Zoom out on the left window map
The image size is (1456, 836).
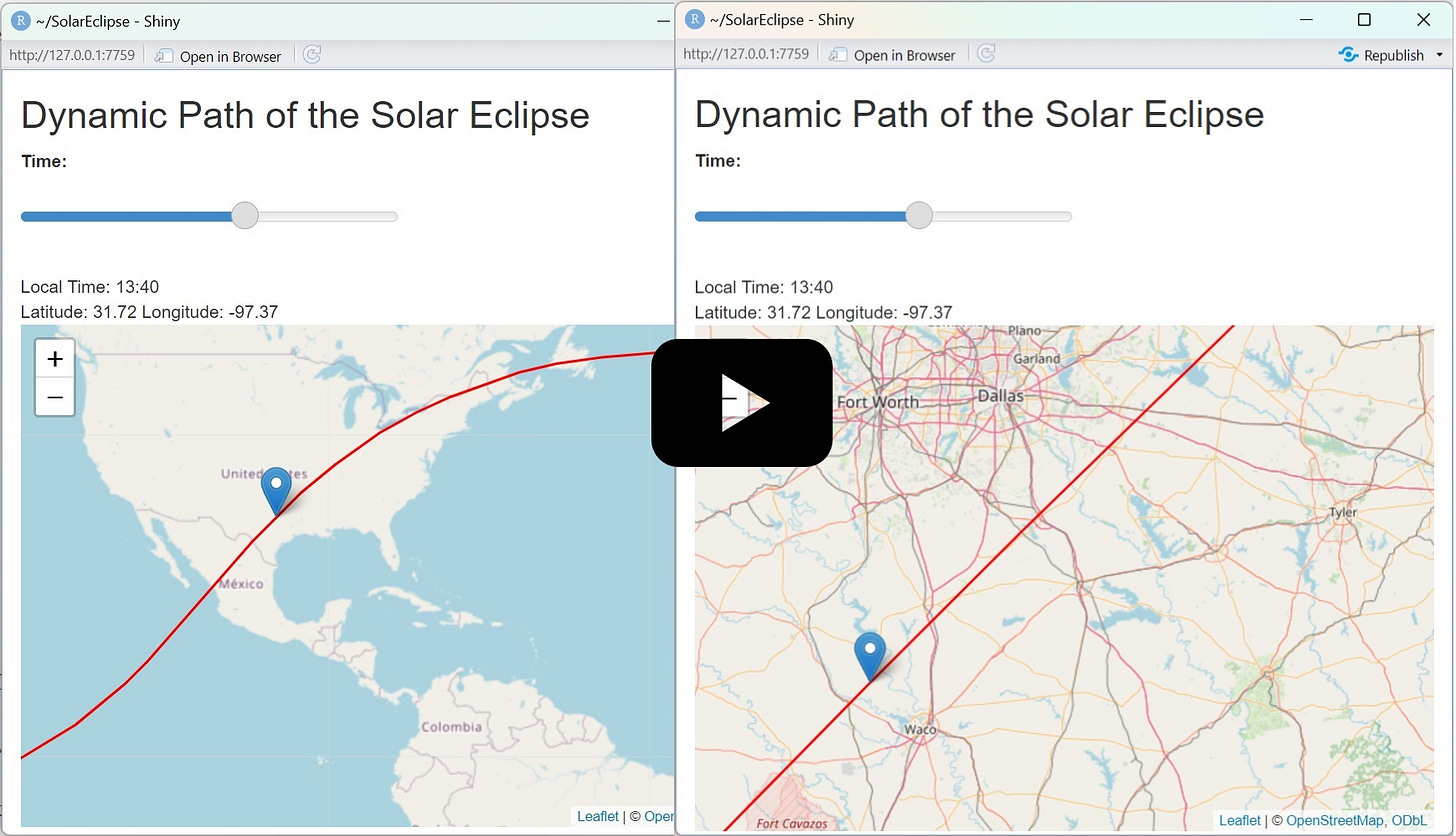55,397
